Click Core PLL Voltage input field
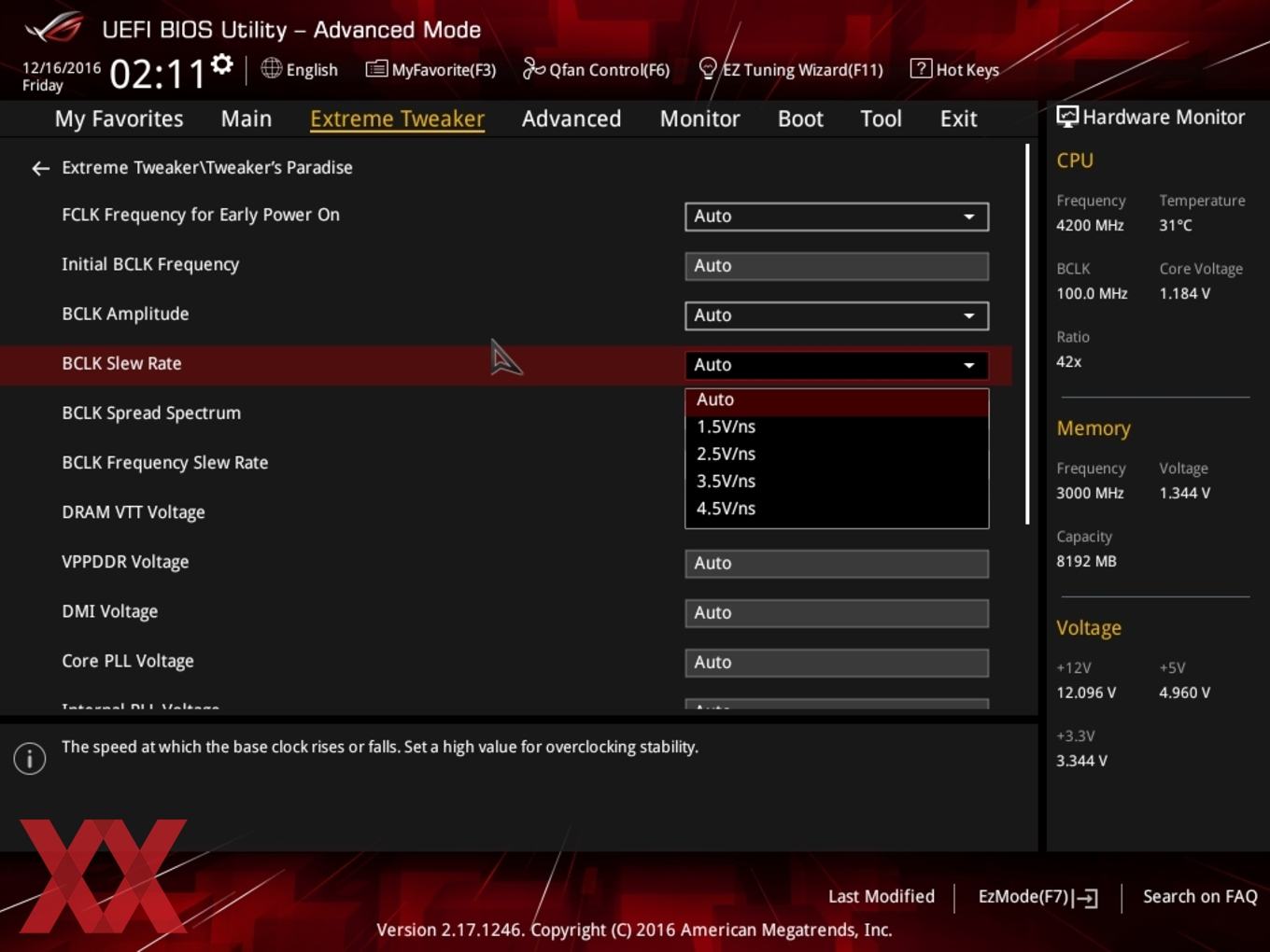 [x=837, y=663]
